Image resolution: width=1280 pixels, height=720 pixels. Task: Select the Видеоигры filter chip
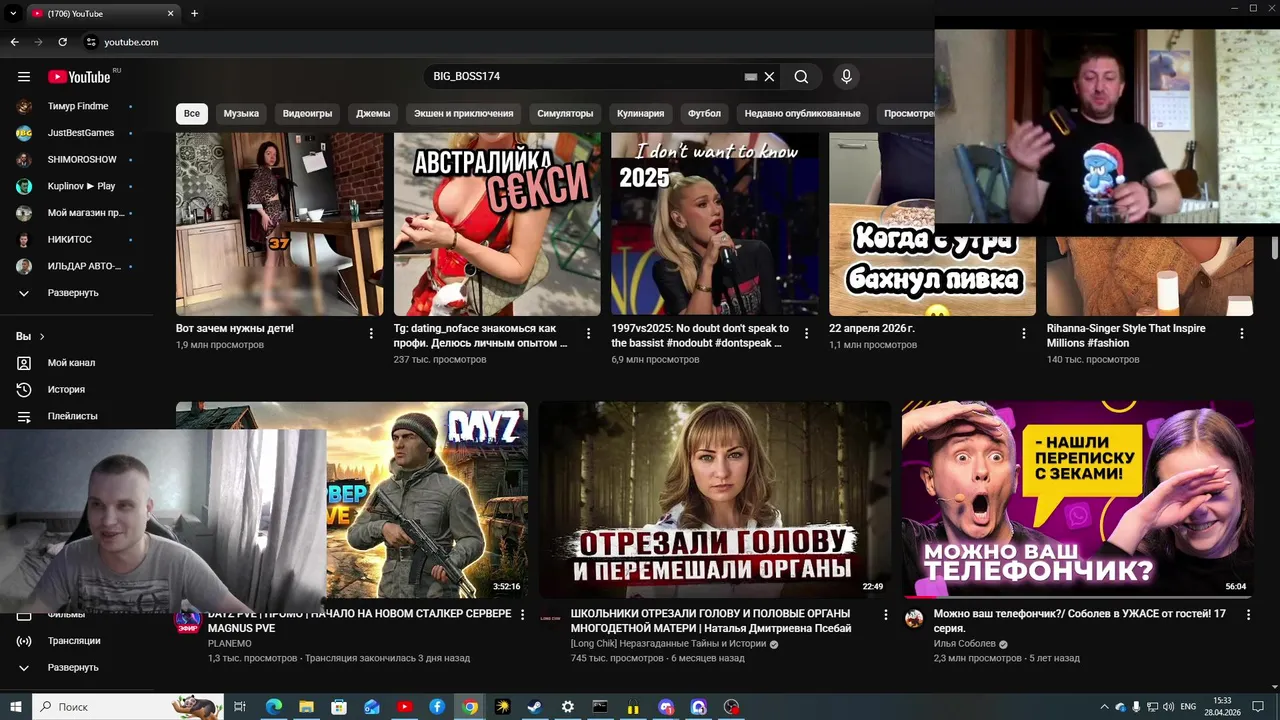pyautogui.click(x=307, y=114)
